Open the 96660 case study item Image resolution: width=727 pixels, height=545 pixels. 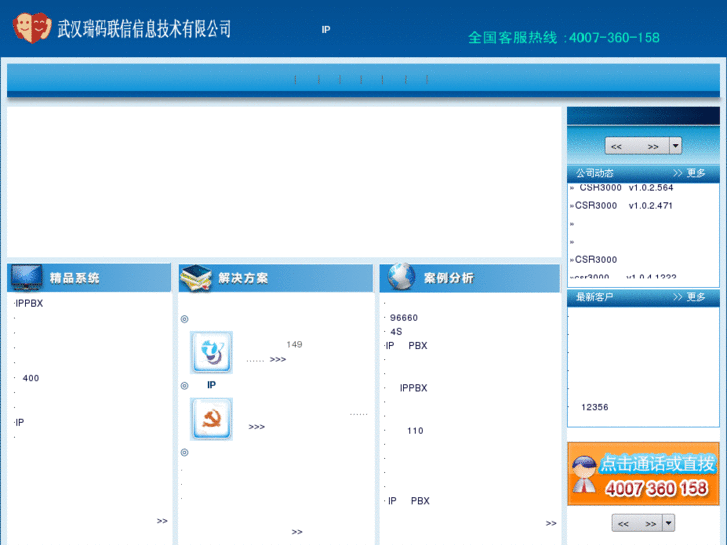(x=404, y=318)
